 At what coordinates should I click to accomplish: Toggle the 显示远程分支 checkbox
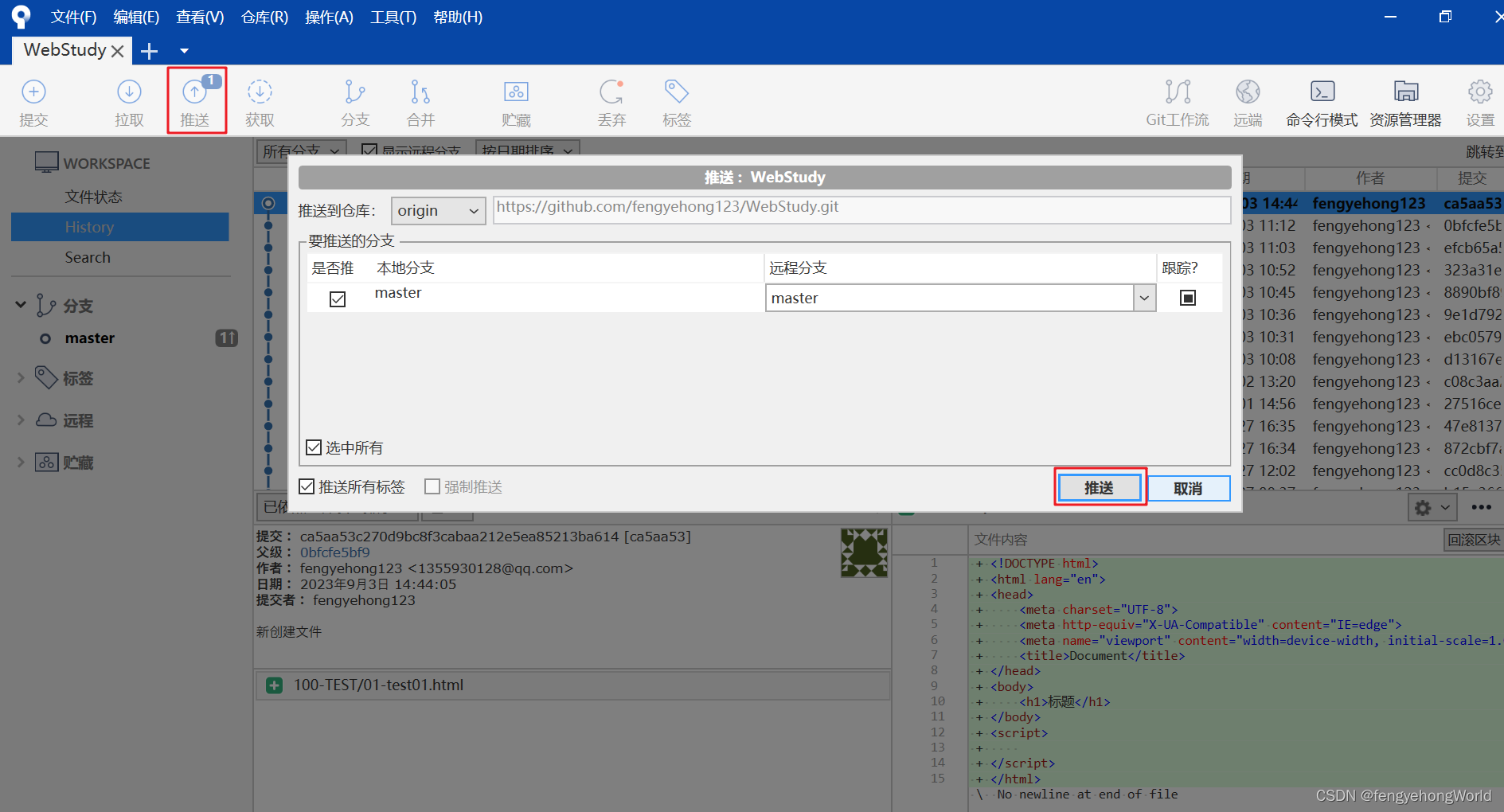pyautogui.click(x=369, y=150)
